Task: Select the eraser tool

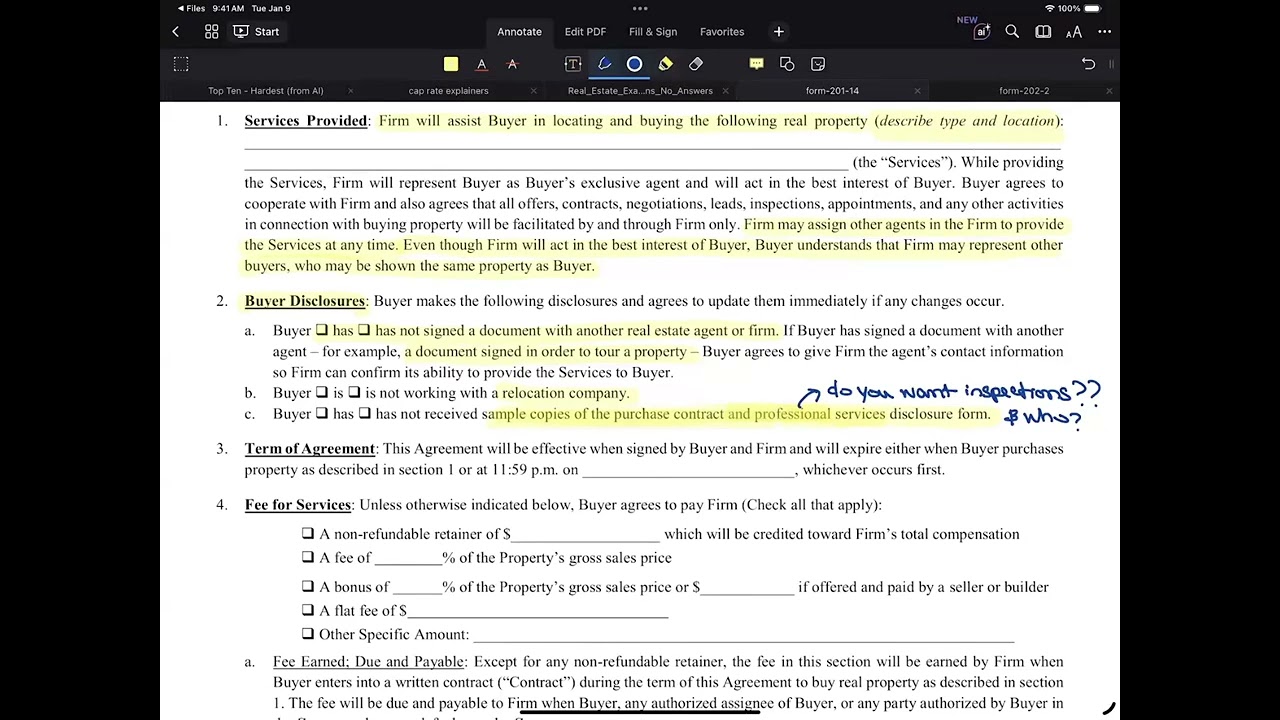Action: pos(696,64)
